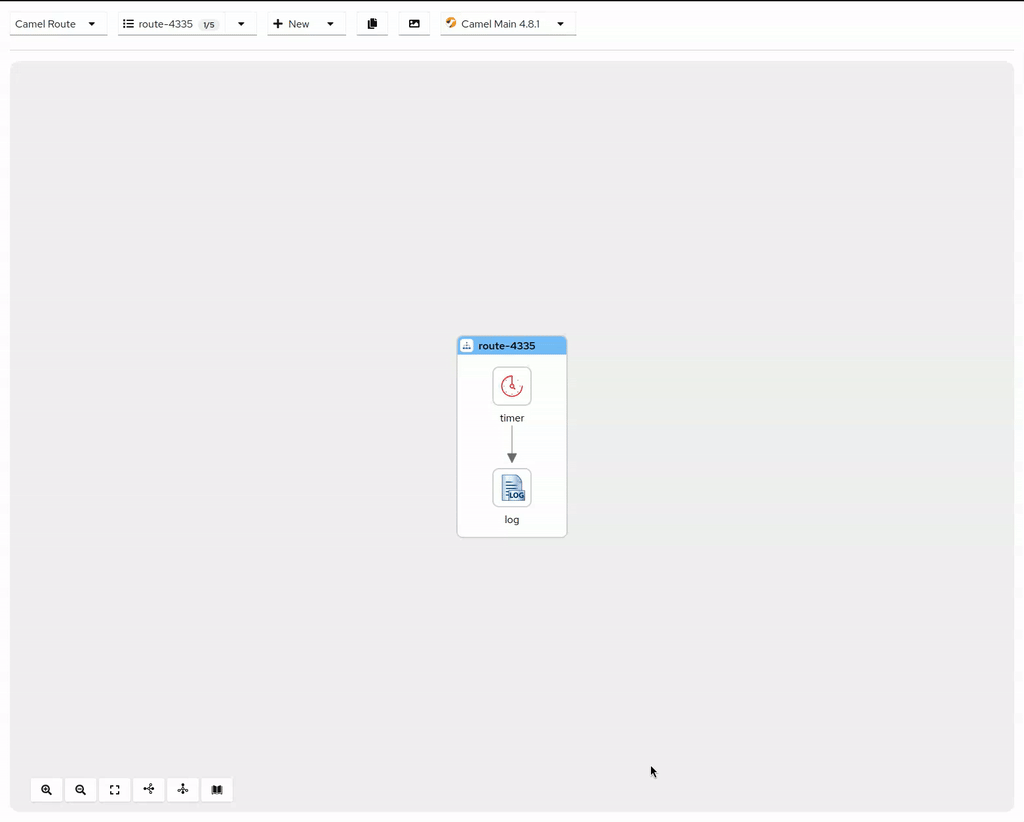Open the step catalog

pos(217,790)
